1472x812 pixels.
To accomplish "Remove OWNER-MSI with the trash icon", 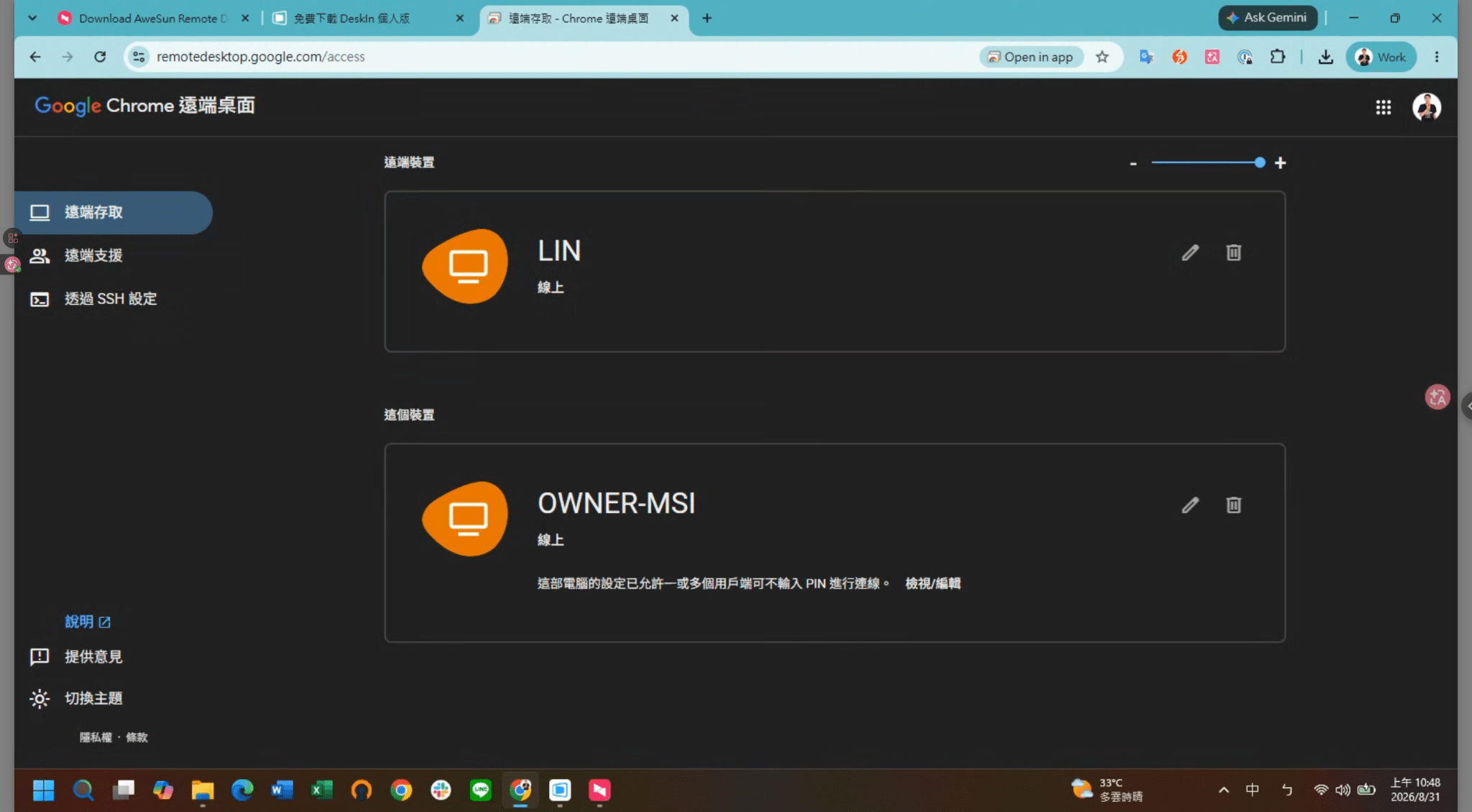I will point(1233,505).
